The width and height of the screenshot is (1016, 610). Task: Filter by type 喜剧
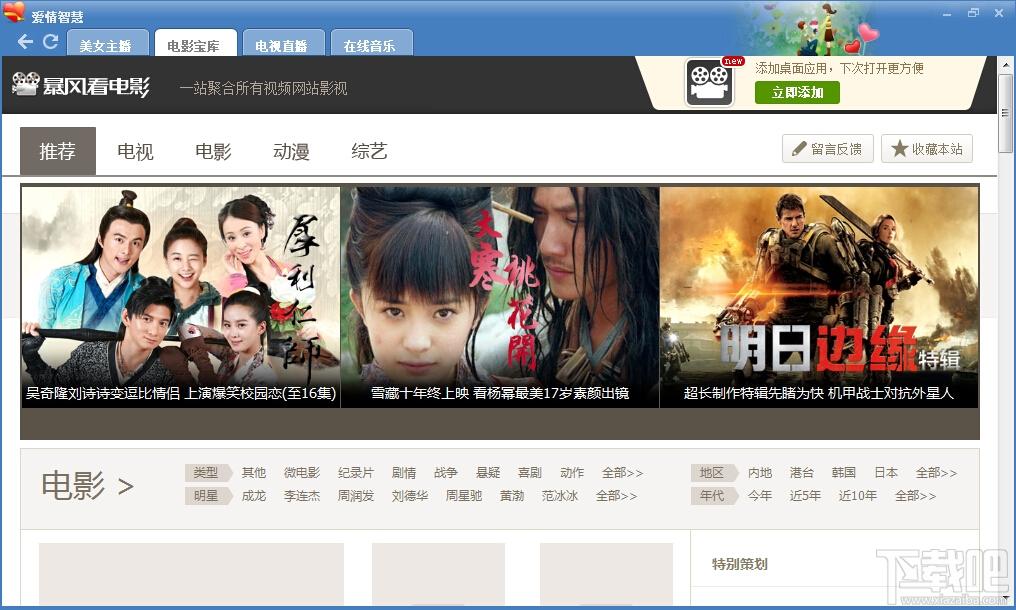pos(529,473)
